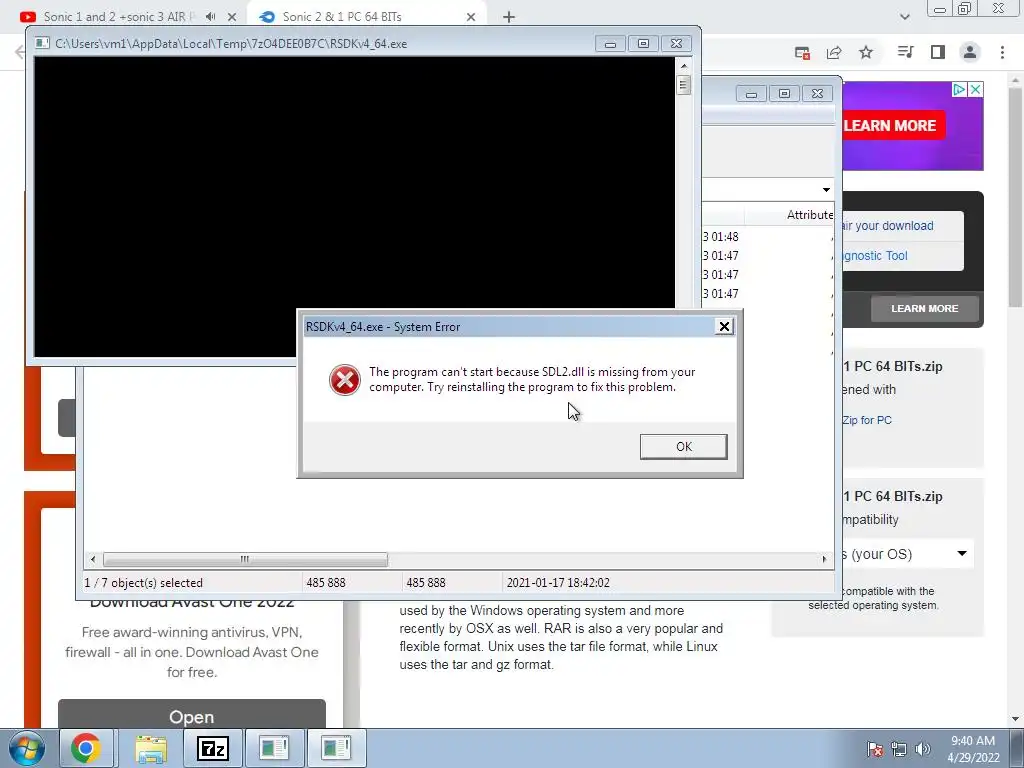Expand the Chrome tab search chevron
The height and width of the screenshot is (768, 1024).
904,17
